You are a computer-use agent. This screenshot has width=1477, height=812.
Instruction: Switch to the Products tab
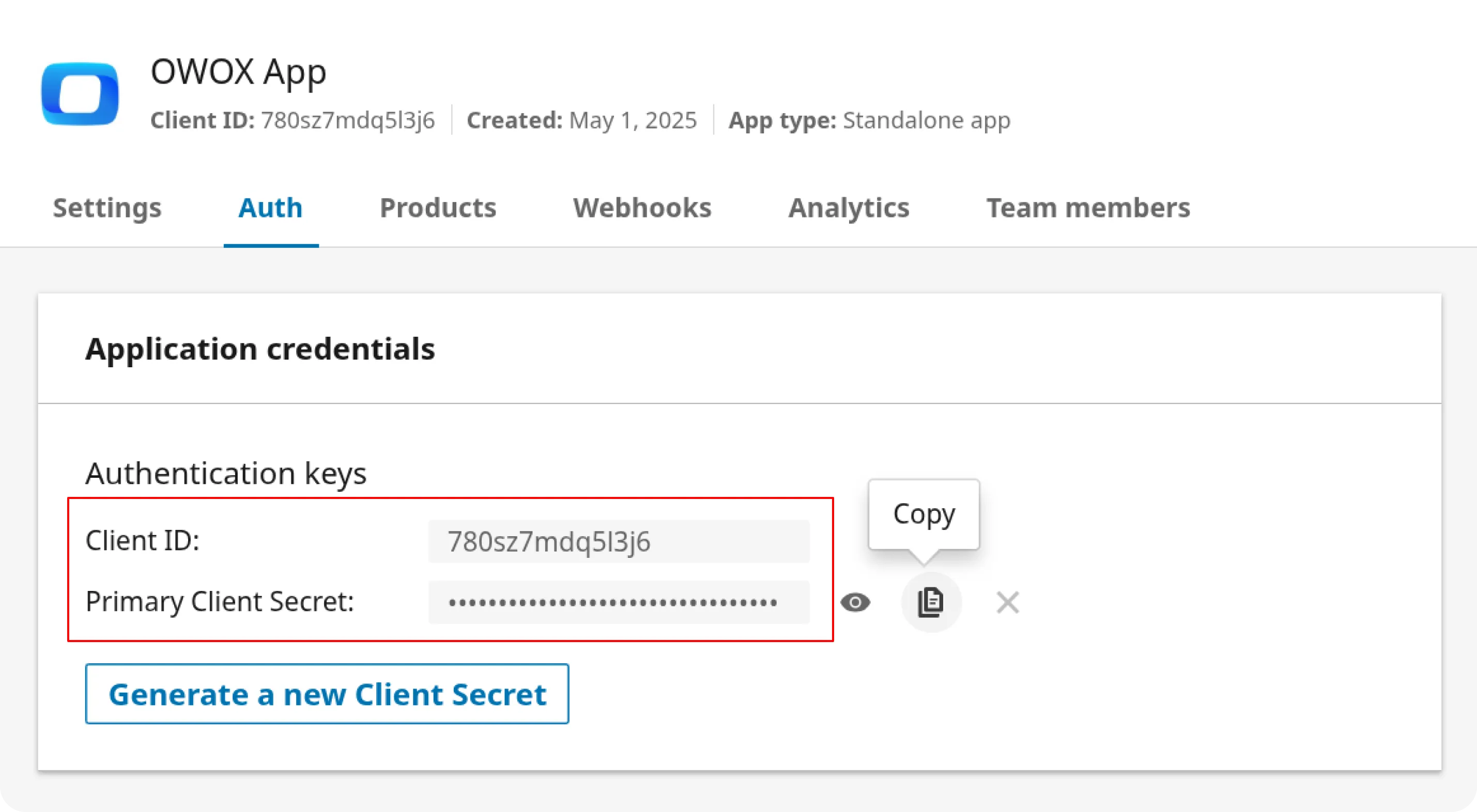[x=438, y=208]
